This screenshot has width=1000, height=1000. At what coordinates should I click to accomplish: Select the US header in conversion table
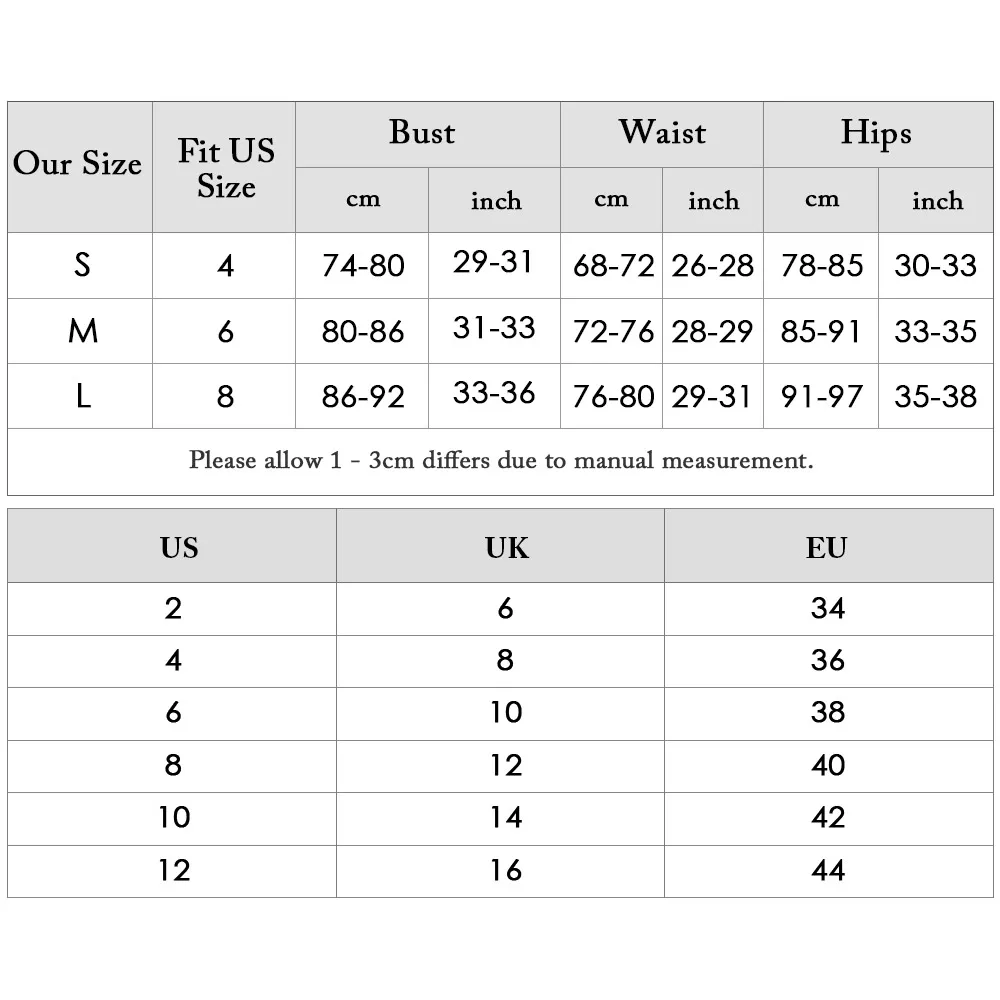(x=179, y=548)
